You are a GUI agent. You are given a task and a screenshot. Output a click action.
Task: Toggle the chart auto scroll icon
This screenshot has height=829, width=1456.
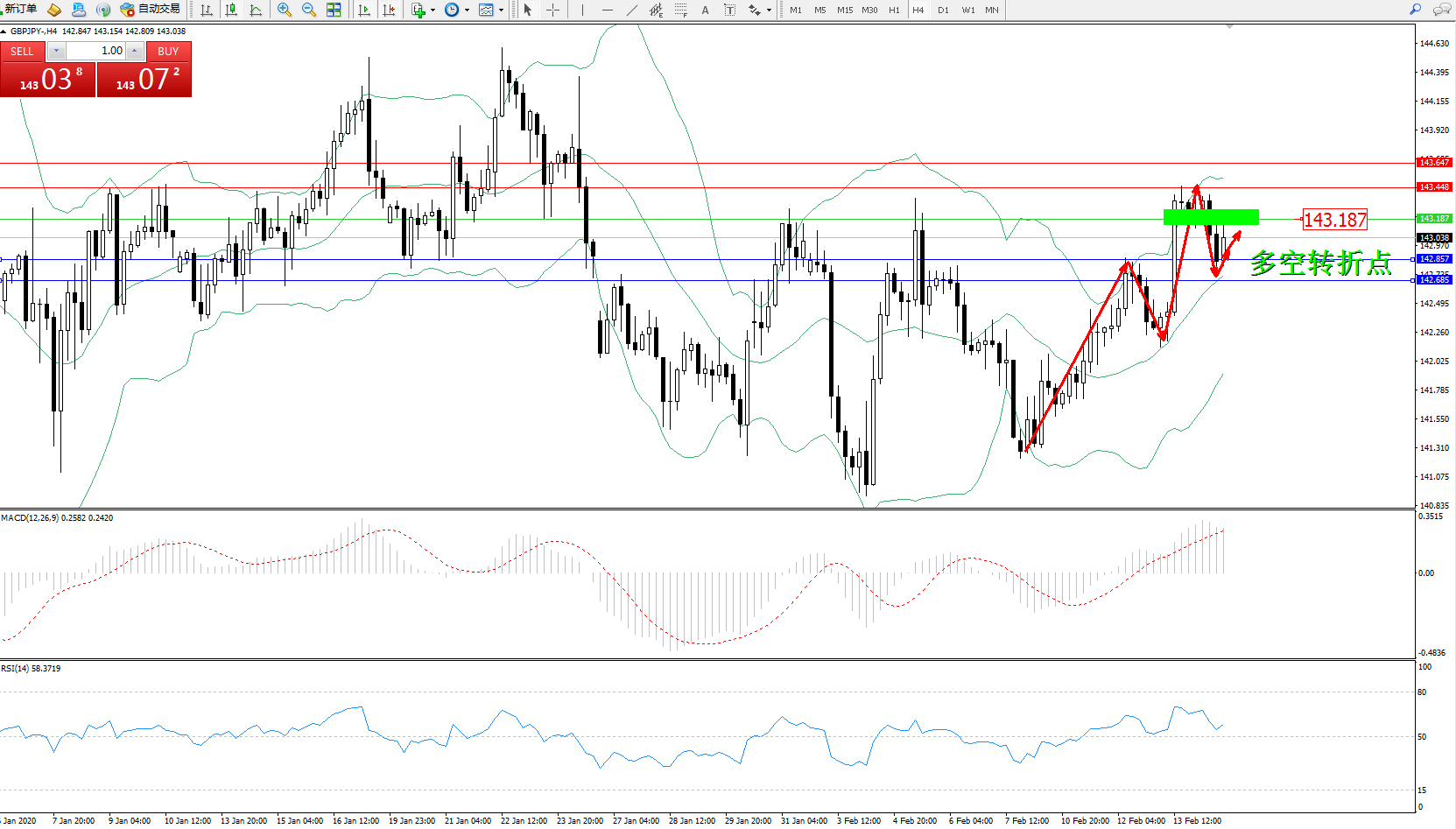364,10
